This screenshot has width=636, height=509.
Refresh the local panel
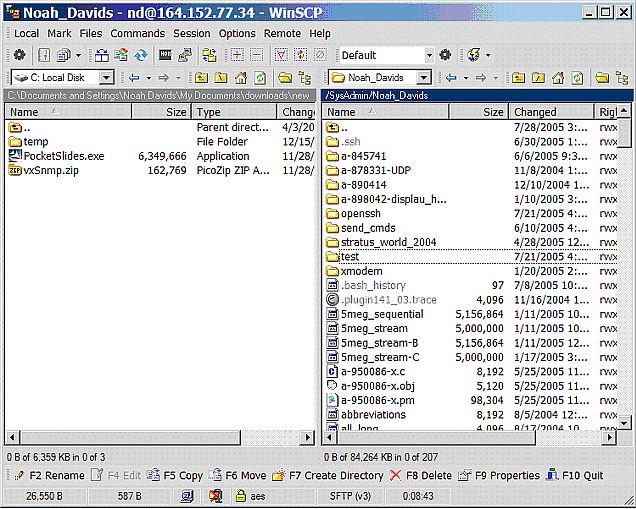(260, 77)
